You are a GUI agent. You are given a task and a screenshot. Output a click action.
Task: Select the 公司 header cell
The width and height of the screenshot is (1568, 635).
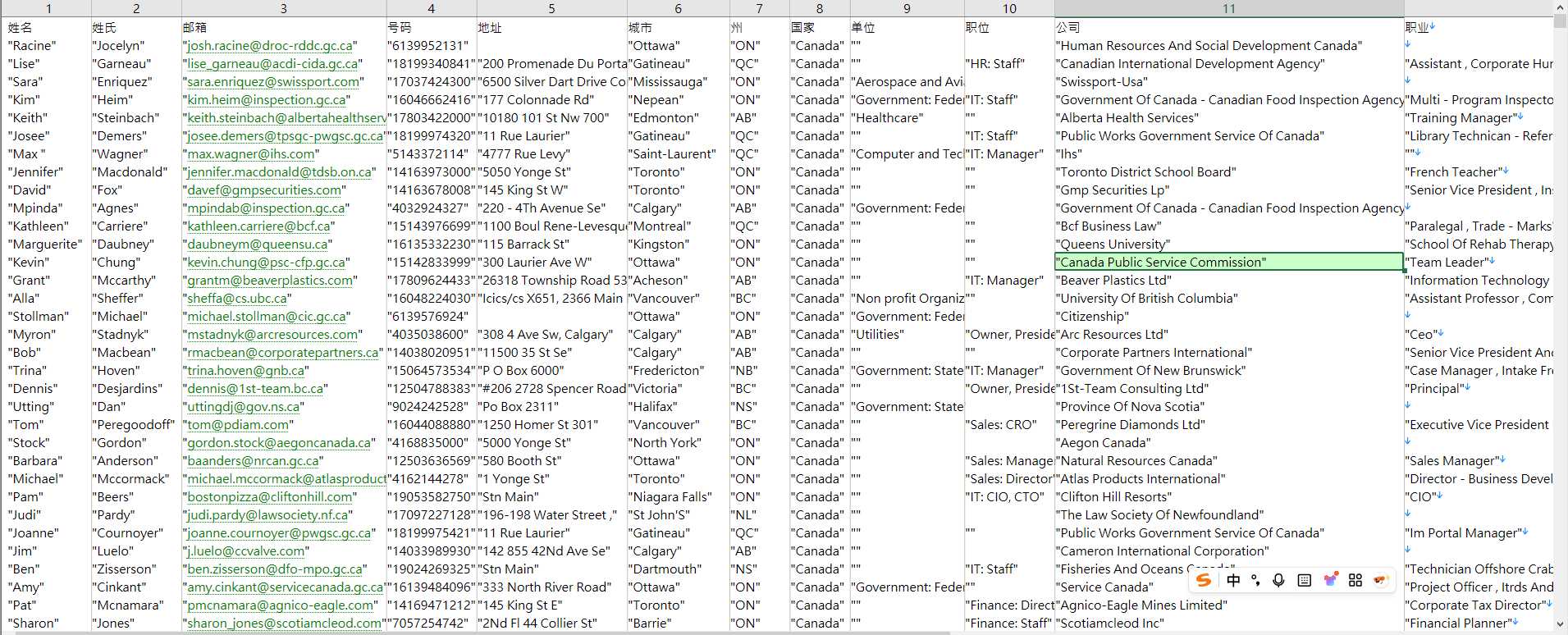click(1229, 28)
